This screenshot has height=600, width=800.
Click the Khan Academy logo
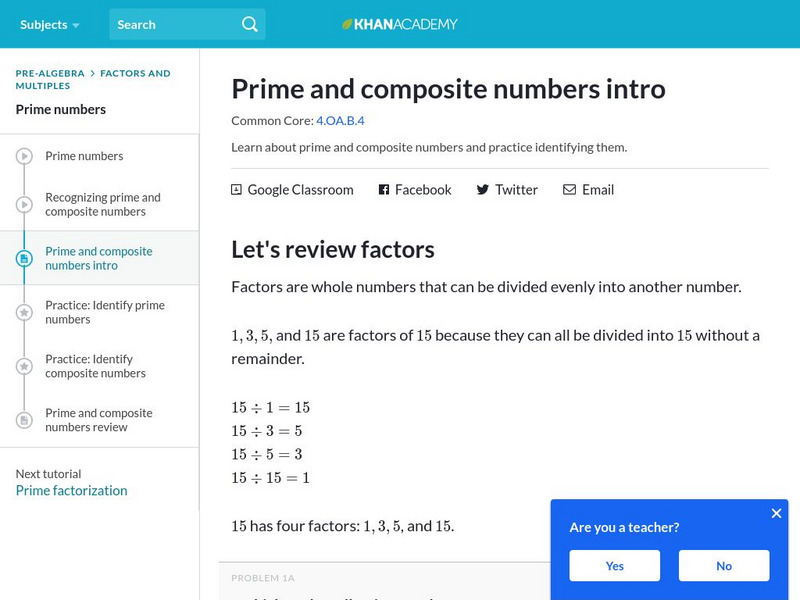point(399,24)
